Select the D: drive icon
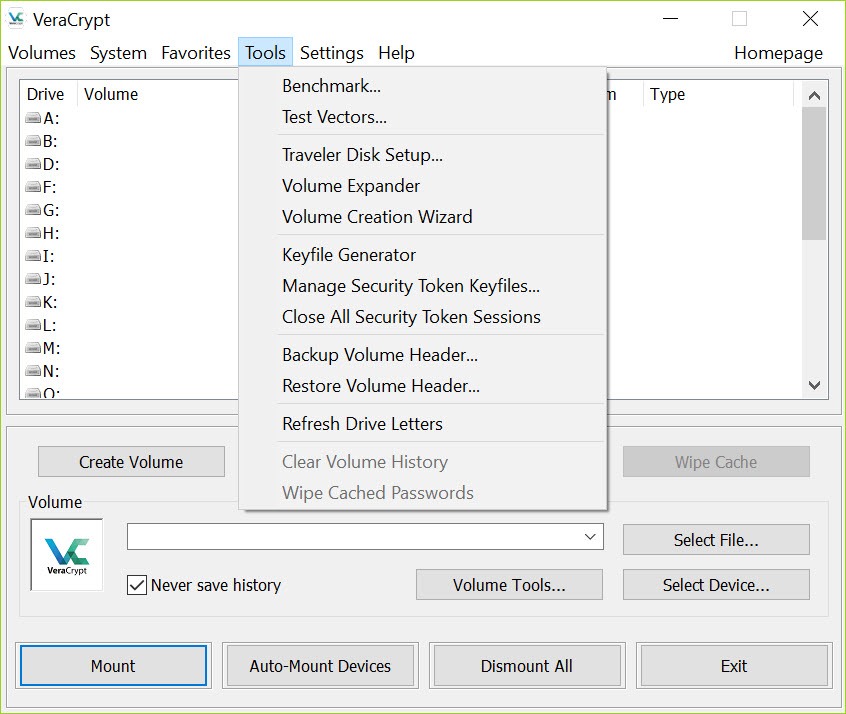This screenshot has width=846, height=714. point(33,164)
